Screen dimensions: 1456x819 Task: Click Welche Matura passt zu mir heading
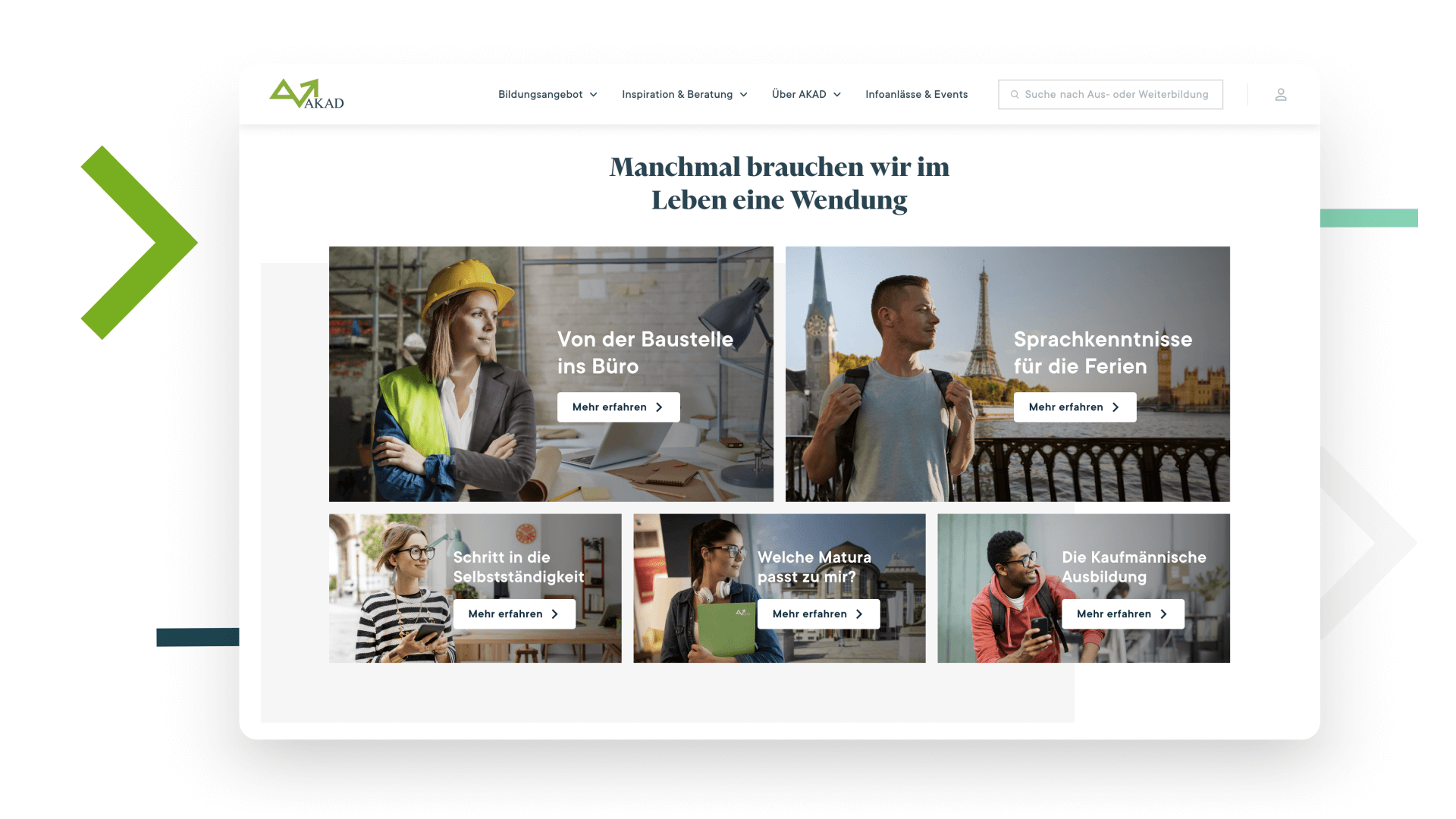click(x=814, y=566)
